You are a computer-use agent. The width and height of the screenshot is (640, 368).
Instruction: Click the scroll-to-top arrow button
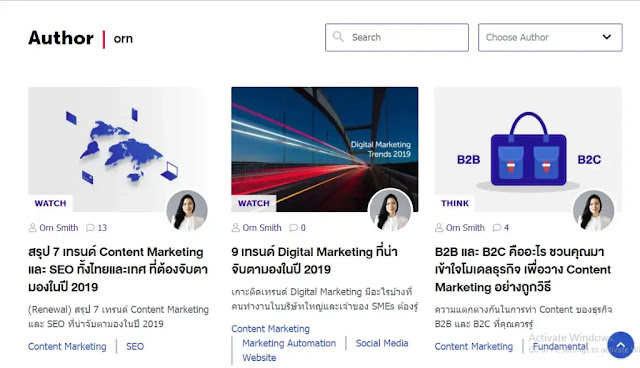point(620,345)
